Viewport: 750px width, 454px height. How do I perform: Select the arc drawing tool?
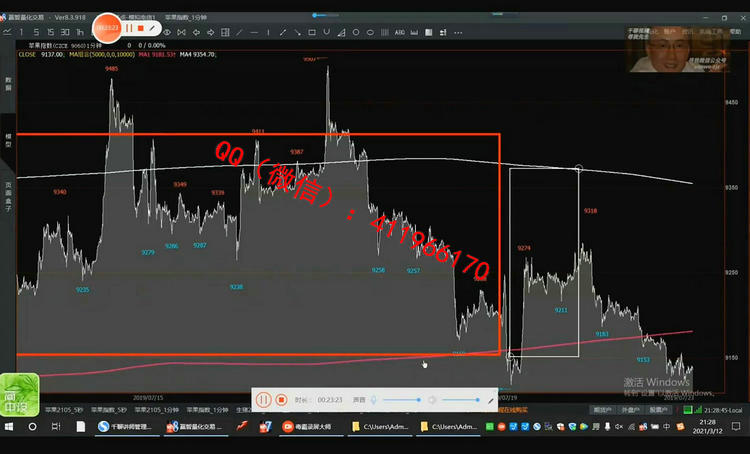click(326, 33)
